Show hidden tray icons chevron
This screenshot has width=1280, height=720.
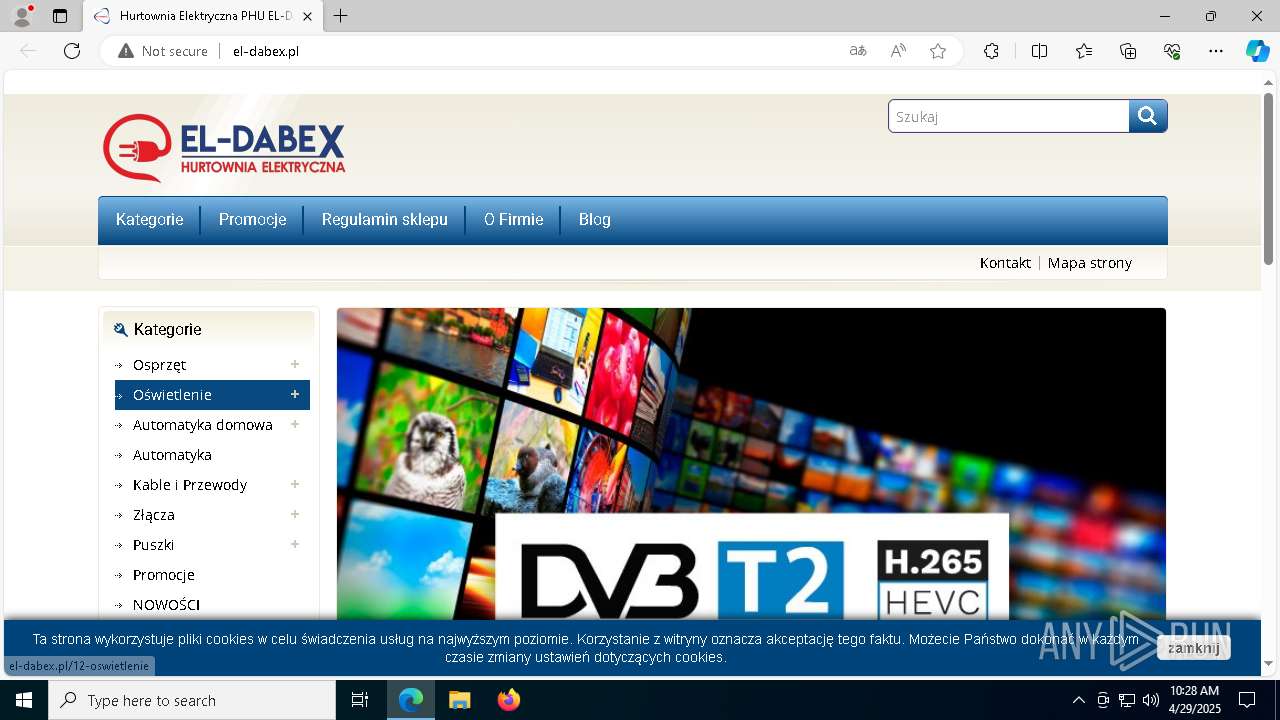click(x=1078, y=700)
